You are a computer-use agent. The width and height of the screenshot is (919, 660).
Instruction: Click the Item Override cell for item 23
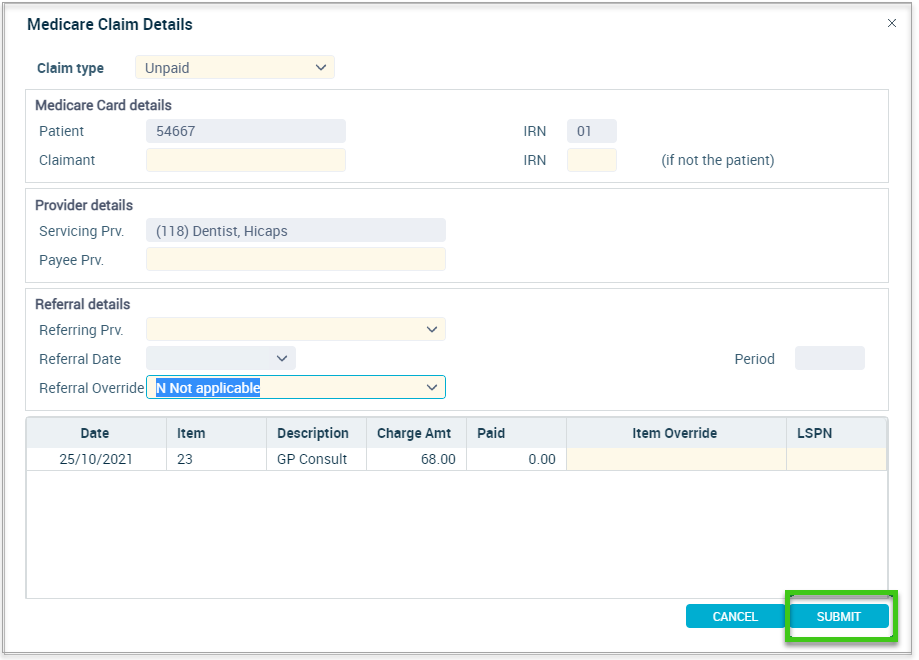pyautogui.click(x=676, y=459)
